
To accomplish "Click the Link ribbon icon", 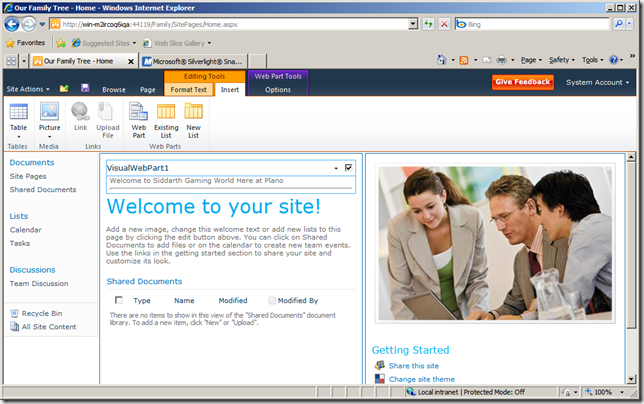I will (80, 112).
